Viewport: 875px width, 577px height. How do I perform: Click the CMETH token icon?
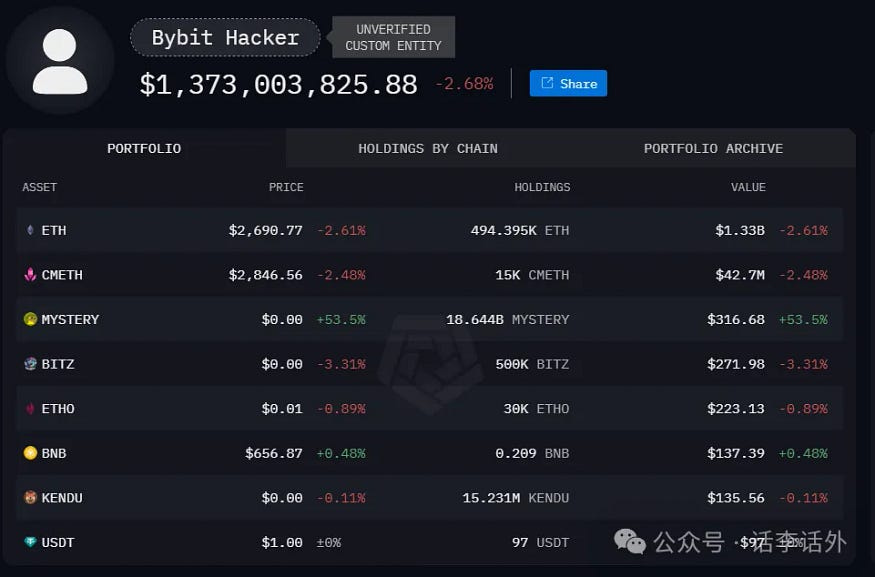click(x=30, y=275)
